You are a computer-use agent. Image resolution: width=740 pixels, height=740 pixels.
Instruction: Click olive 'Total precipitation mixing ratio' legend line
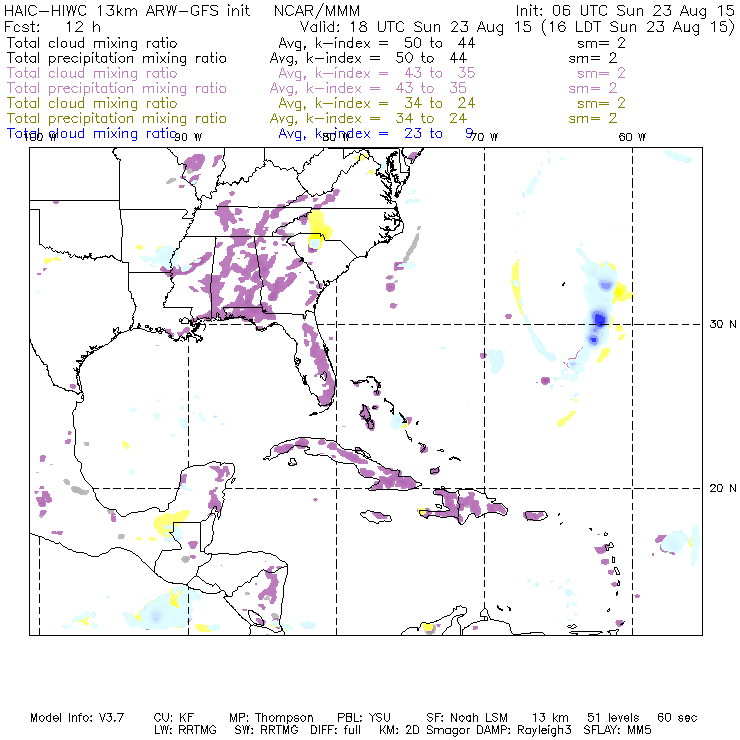click(117, 118)
